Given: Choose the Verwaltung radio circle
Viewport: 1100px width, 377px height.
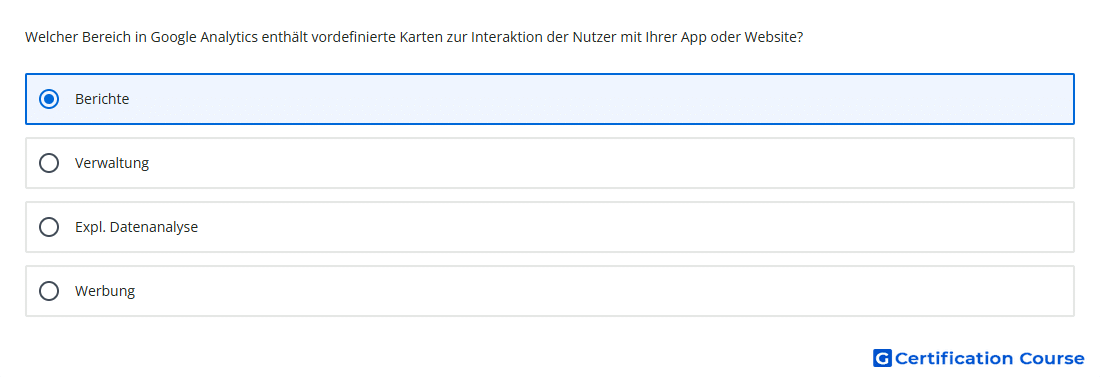Looking at the screenshot, I should [48, 163].
